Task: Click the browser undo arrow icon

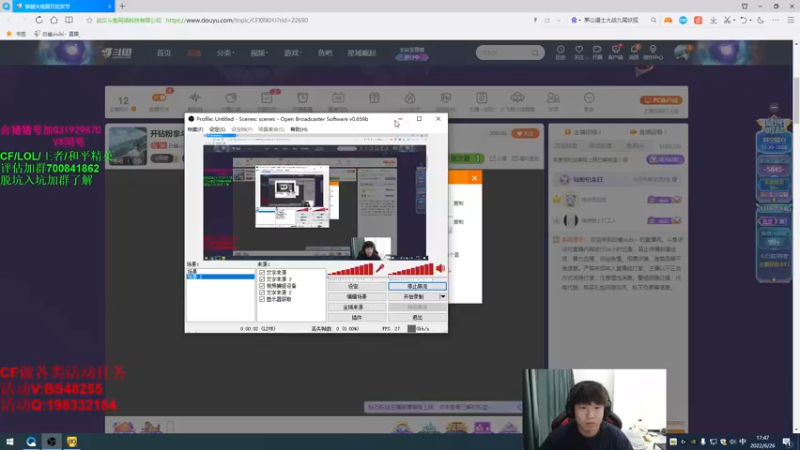Action: click(743, 20)
